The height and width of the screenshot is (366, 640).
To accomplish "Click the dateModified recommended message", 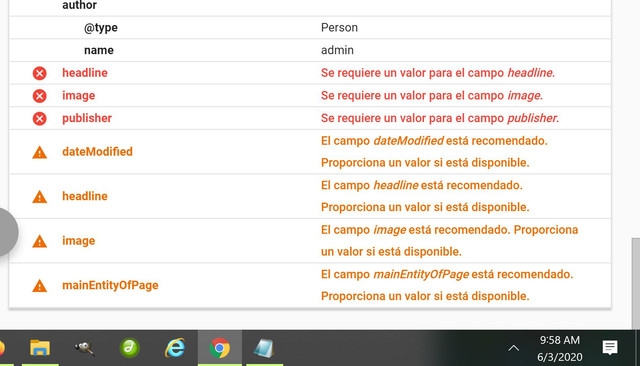I will click(434, 152).
